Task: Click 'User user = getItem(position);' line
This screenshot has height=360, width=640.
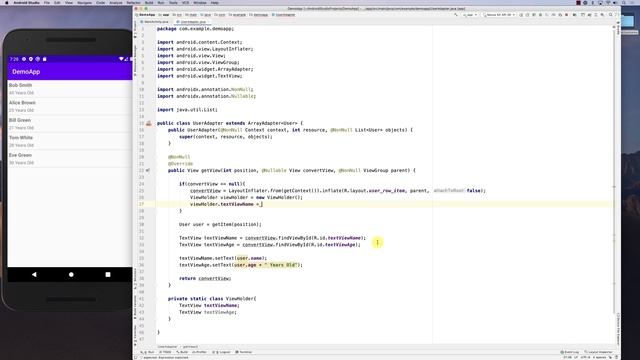Action: click(x=220, y=224)
